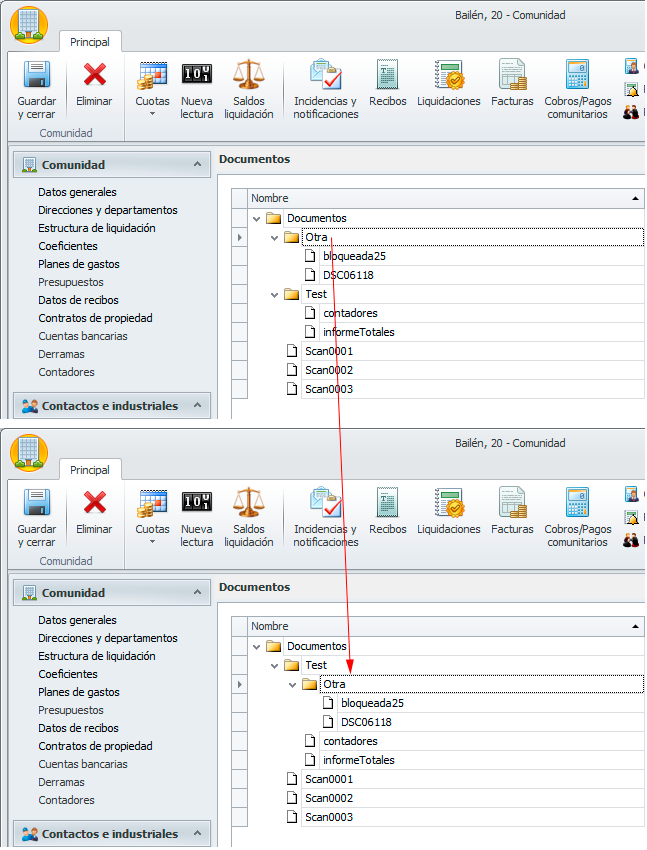Open Contadores link in upper sidebar
The width and height of the screenshot is (647, 850).
[66, 372]
